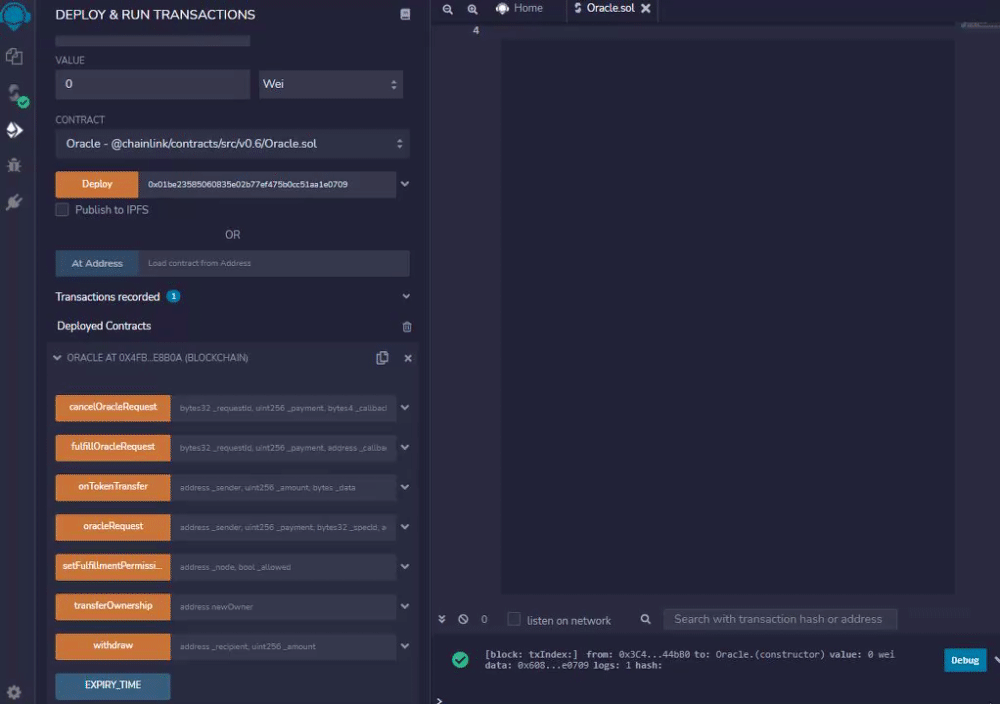Click the terminal search magnifier icon
This screenshot has width=1000, height=704.
coord(645,619)
